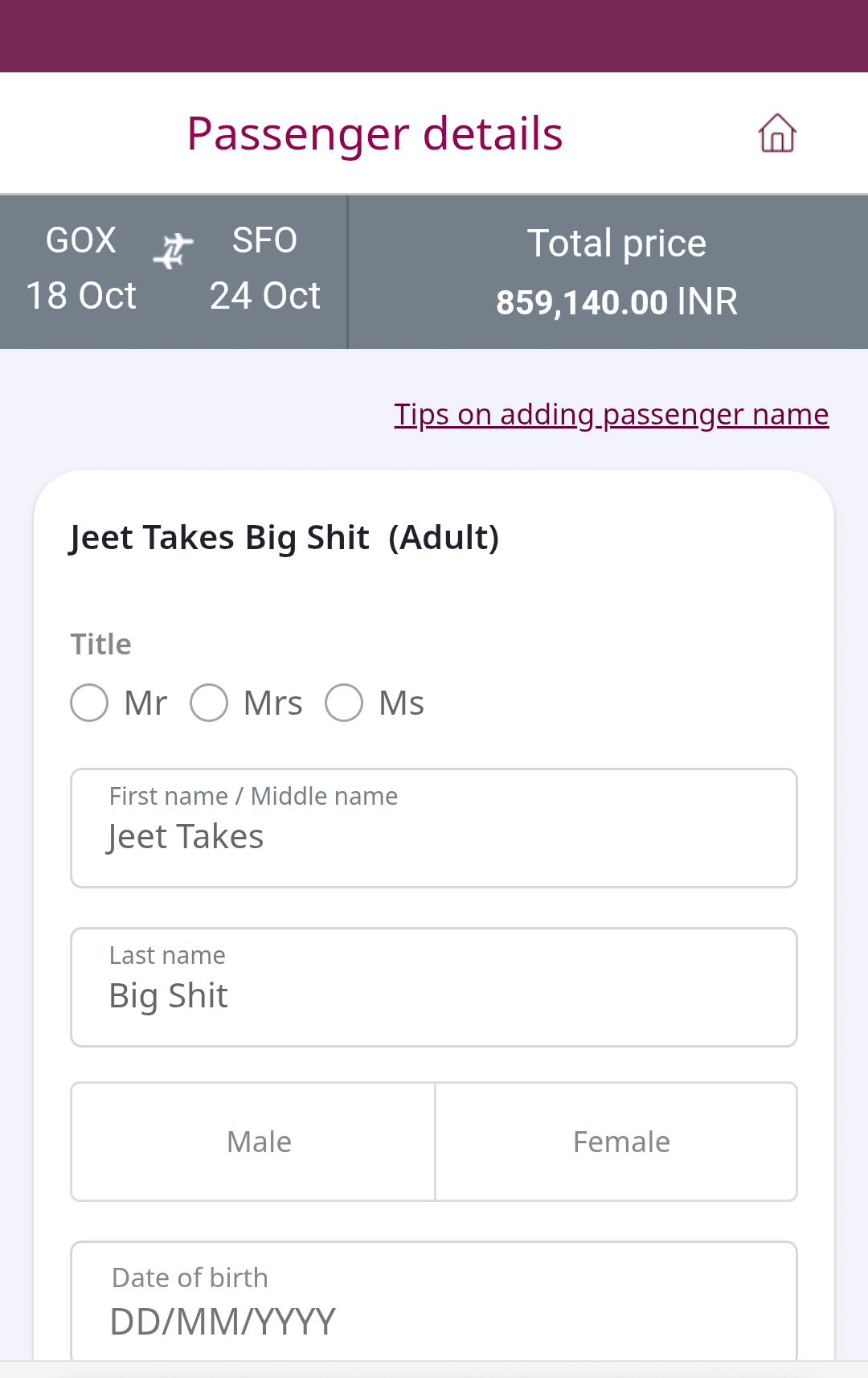Click the Mrs label text
Screen dimensions: 868x1378
(272, 703)
